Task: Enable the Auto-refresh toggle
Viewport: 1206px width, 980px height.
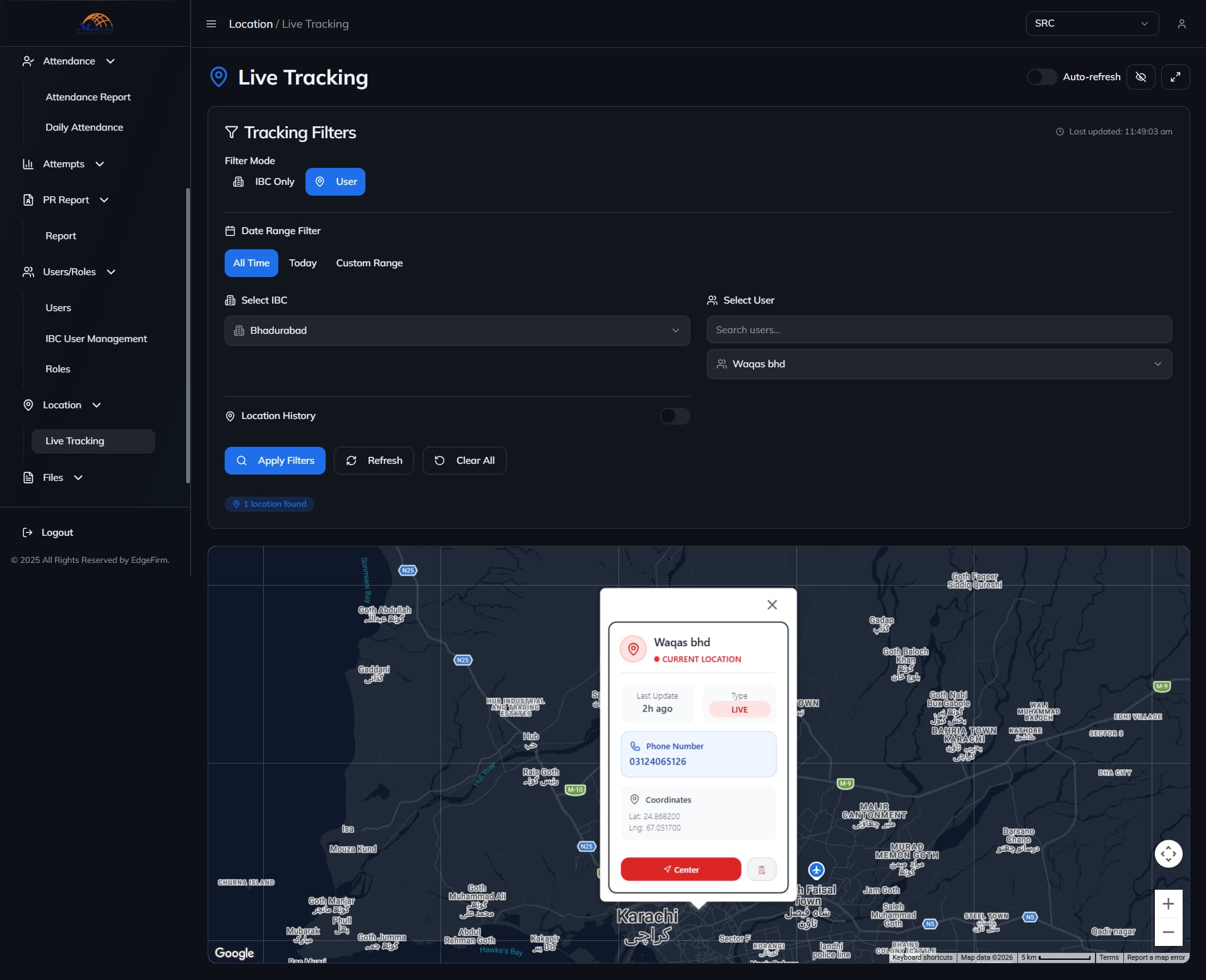Action: [x=1041, y=77]
